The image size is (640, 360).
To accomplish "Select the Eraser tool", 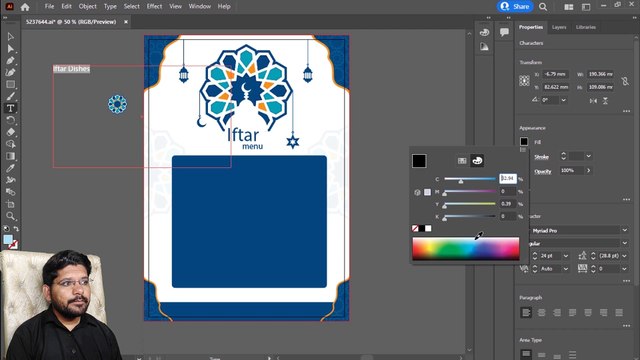I will 11,132.
